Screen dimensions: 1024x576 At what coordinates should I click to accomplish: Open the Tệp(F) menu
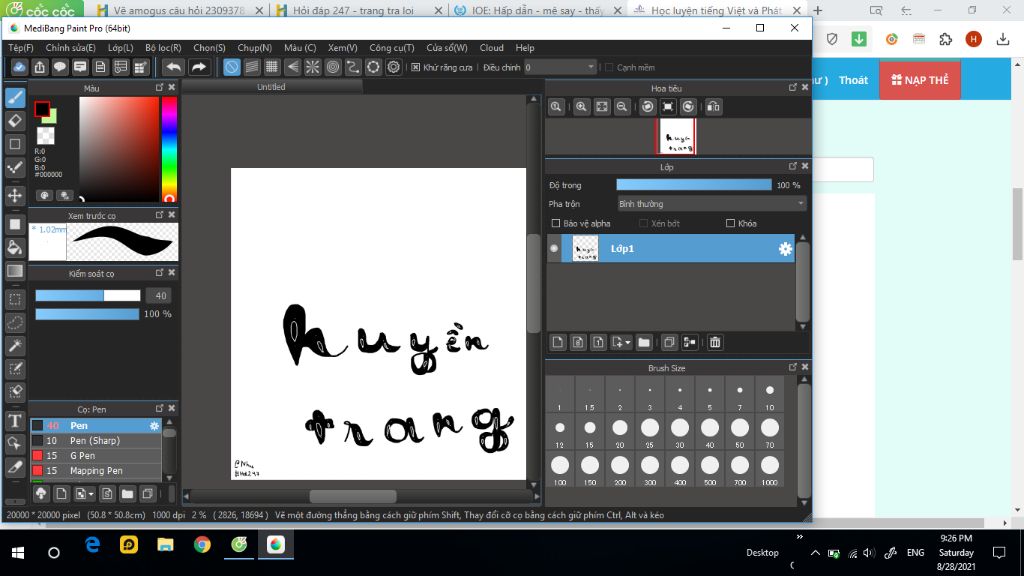[x=21, y=48]
